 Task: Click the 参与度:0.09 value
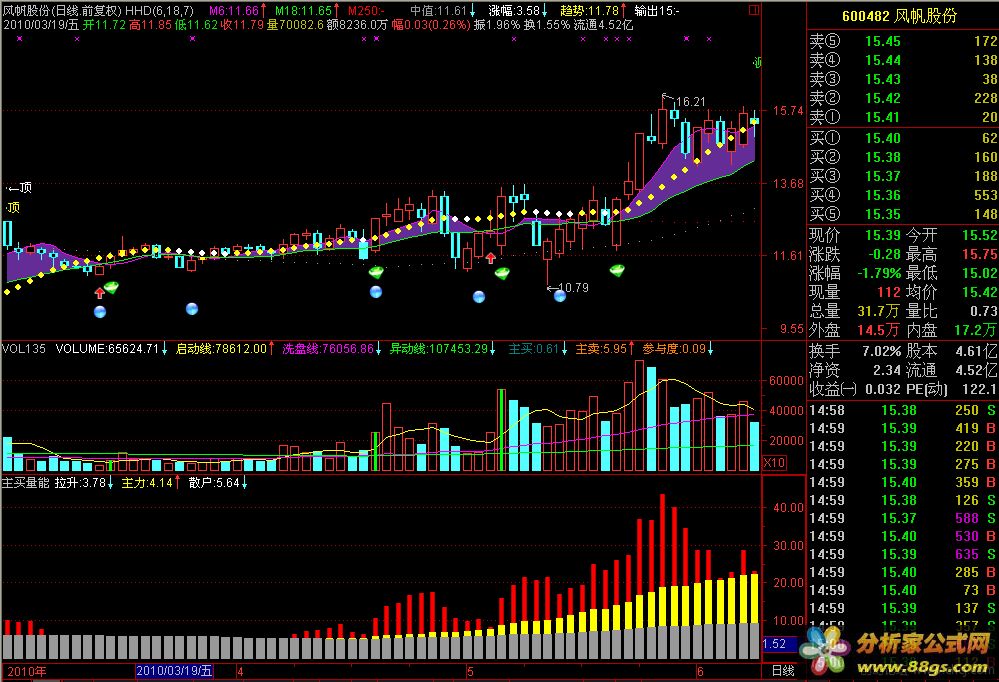tap(678, 349)
